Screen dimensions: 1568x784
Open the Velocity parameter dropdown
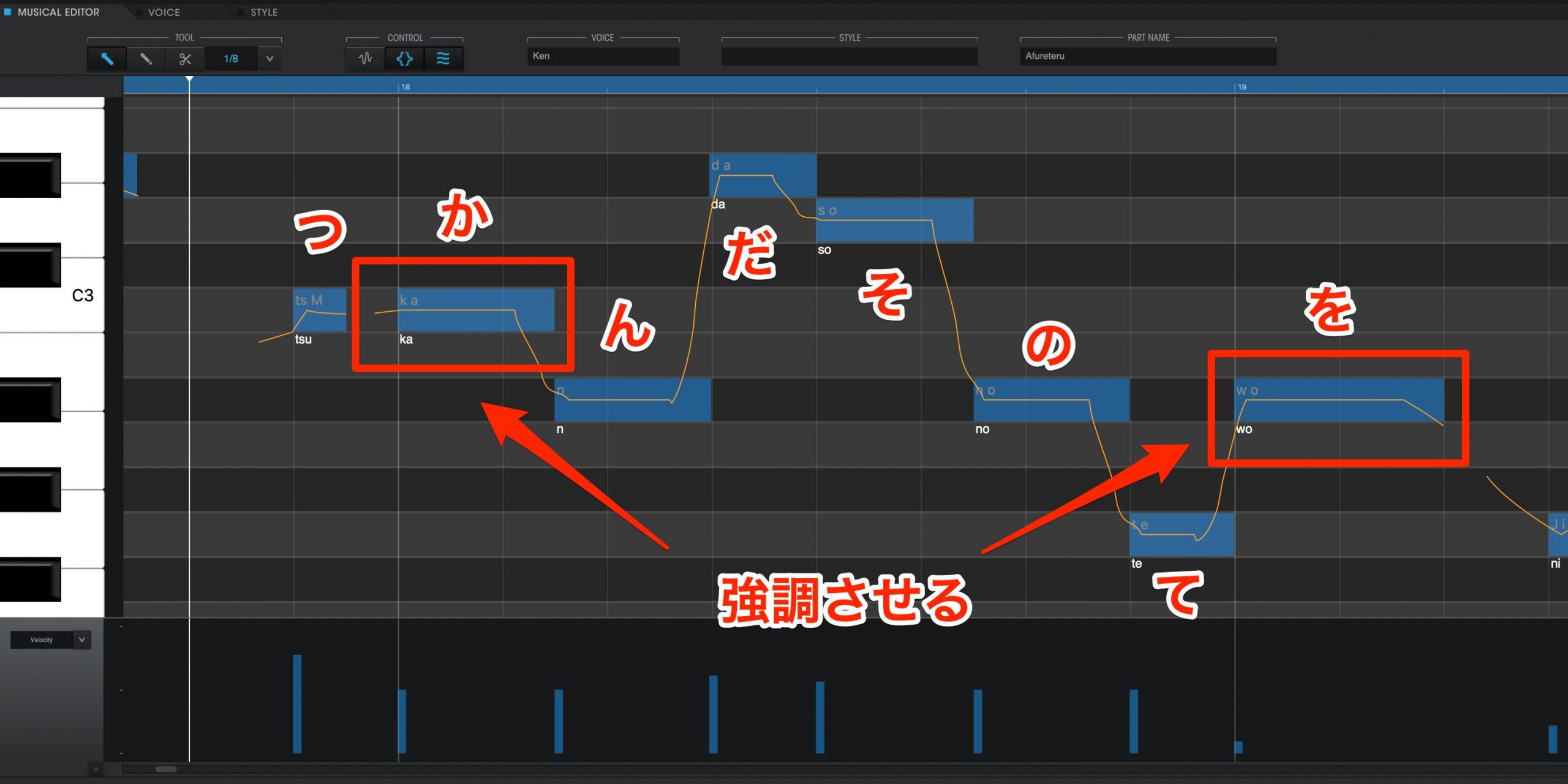tap(42, 639)
